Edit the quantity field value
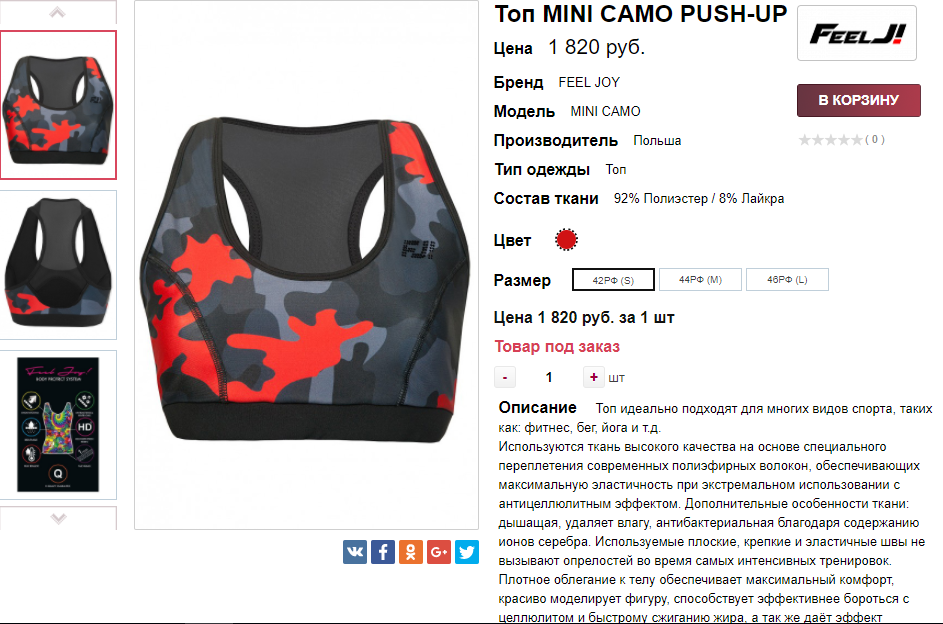Screen dimensions: 943x624 click(549, 377)
